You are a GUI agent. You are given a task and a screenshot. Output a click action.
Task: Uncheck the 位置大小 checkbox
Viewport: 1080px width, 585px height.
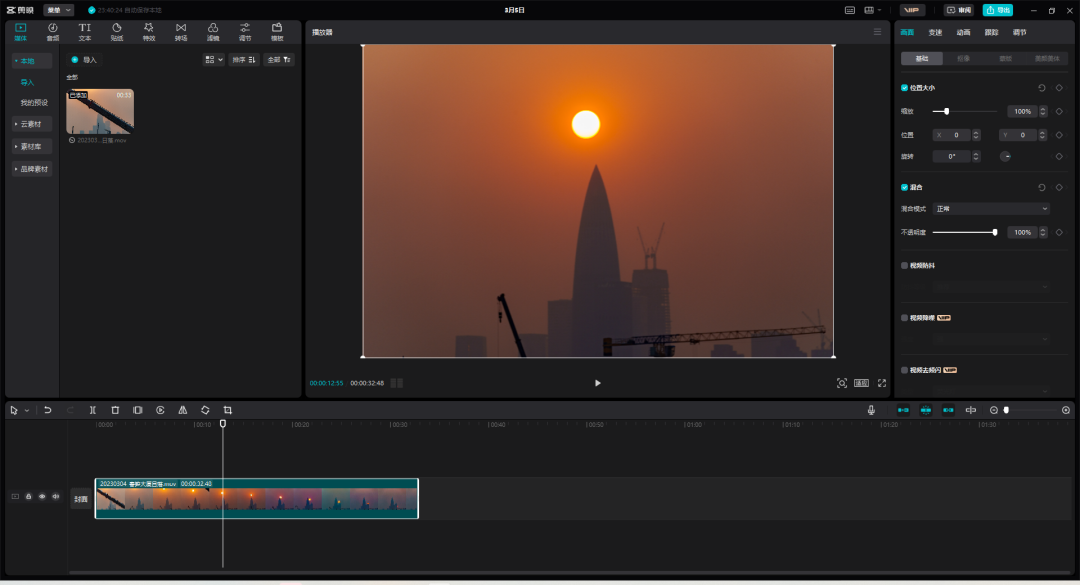coord(905,88)
